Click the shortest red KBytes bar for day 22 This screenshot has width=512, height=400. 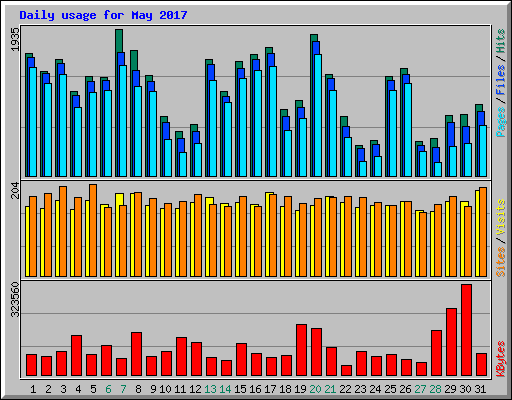pos(346,371)
